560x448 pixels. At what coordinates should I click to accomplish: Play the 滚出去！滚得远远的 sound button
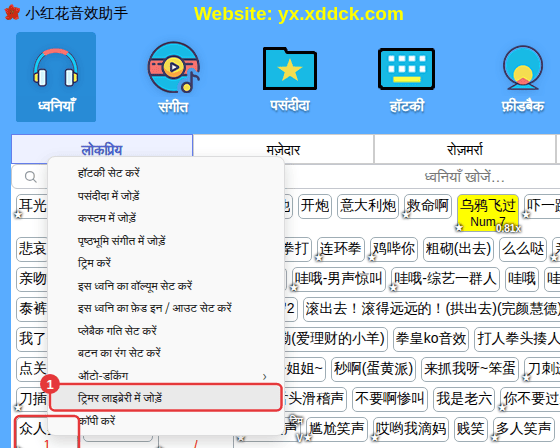pyautogui.click(x=431, y=309)
